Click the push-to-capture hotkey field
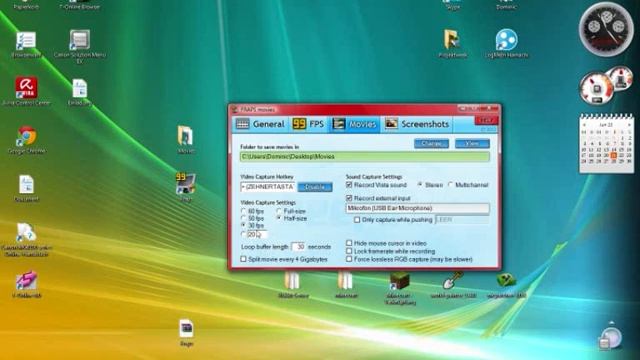This screenshot has height=360, width=640. (462, 220)
